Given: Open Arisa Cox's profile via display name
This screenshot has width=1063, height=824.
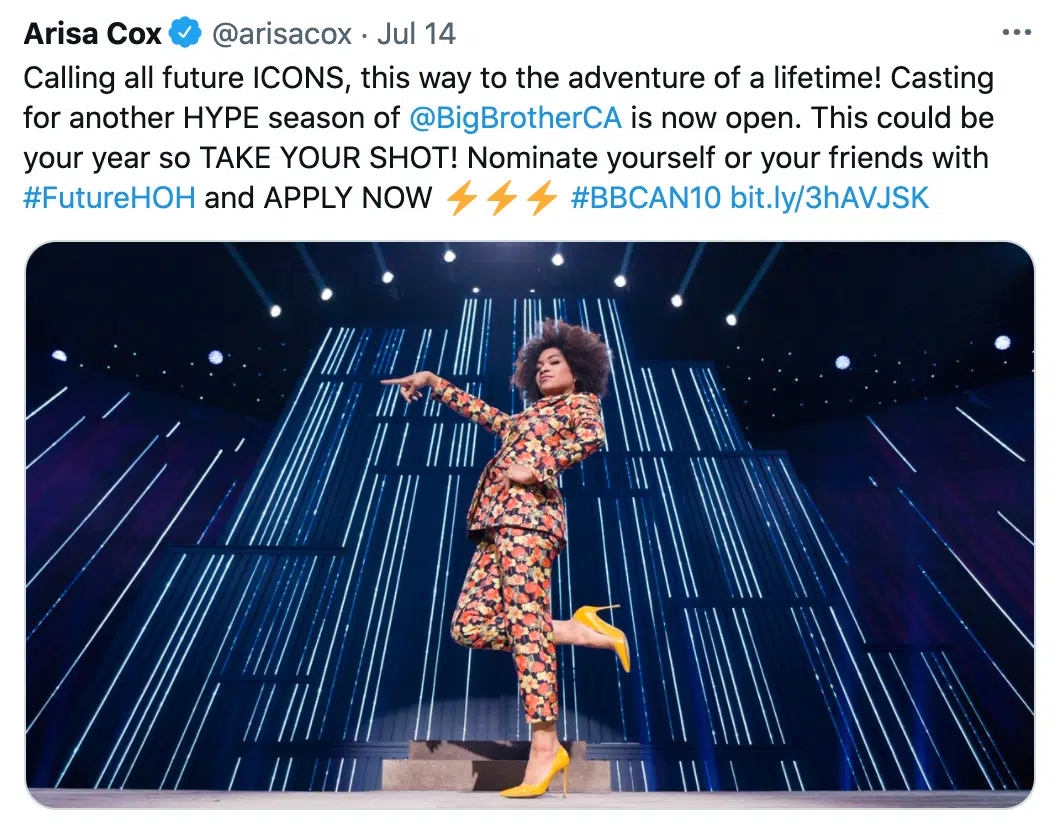Looking at the screenshot, I should pyautogui.click(x=92, y=33).
